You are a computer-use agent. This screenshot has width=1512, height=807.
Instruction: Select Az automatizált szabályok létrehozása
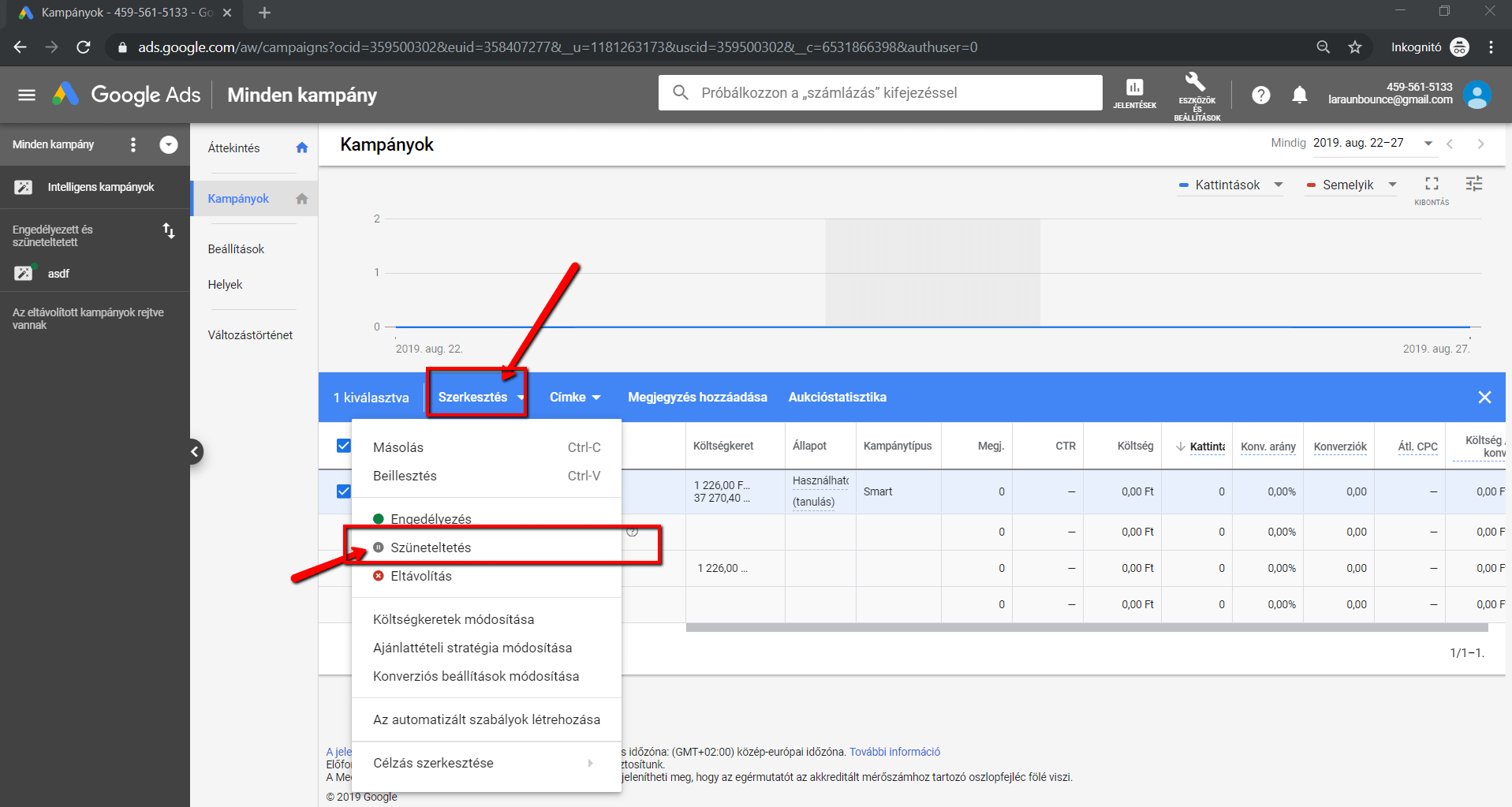[x=486, y=719]
